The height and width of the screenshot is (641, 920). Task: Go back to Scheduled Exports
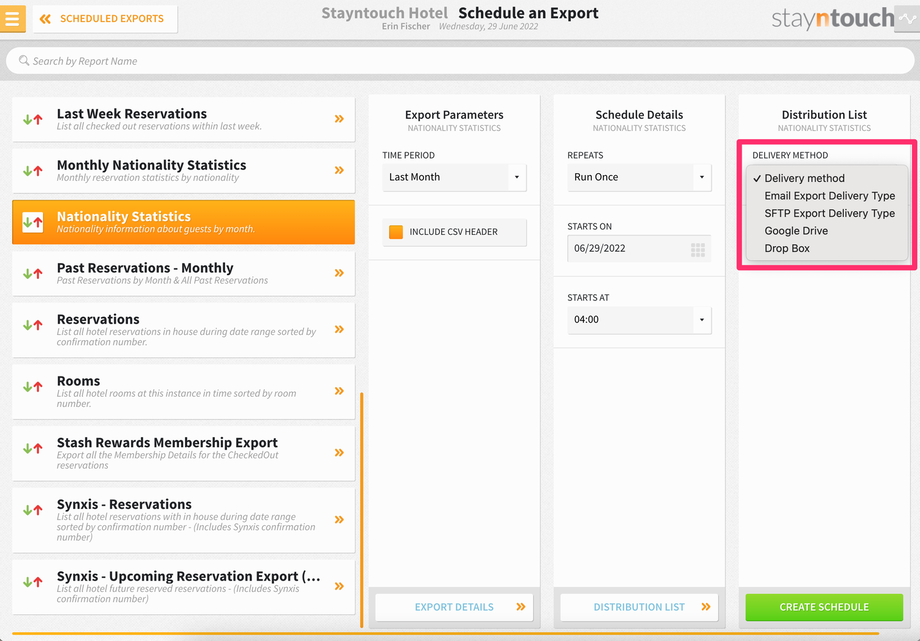tap(105, 19)
